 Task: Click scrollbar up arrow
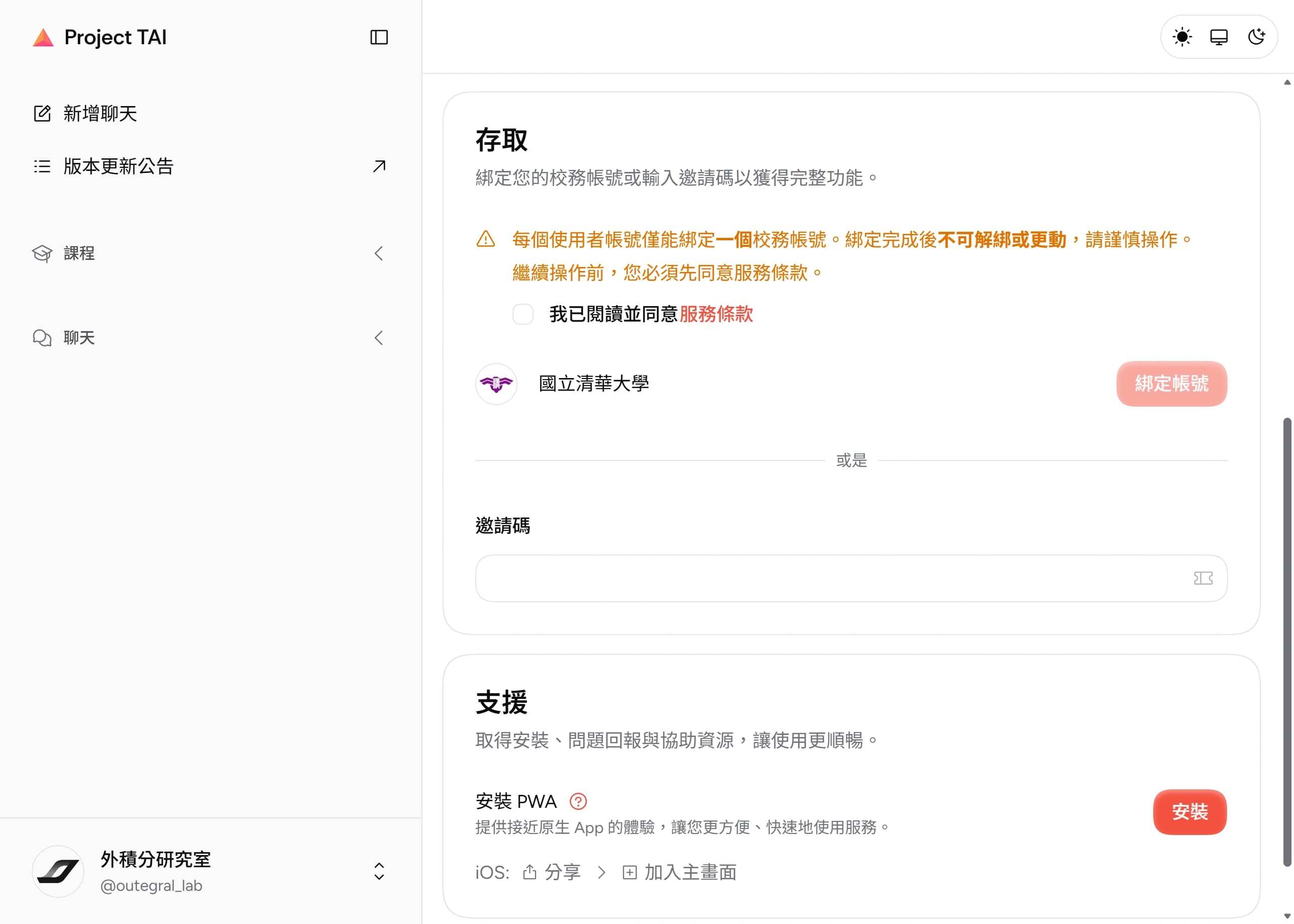coord(1287,82)
